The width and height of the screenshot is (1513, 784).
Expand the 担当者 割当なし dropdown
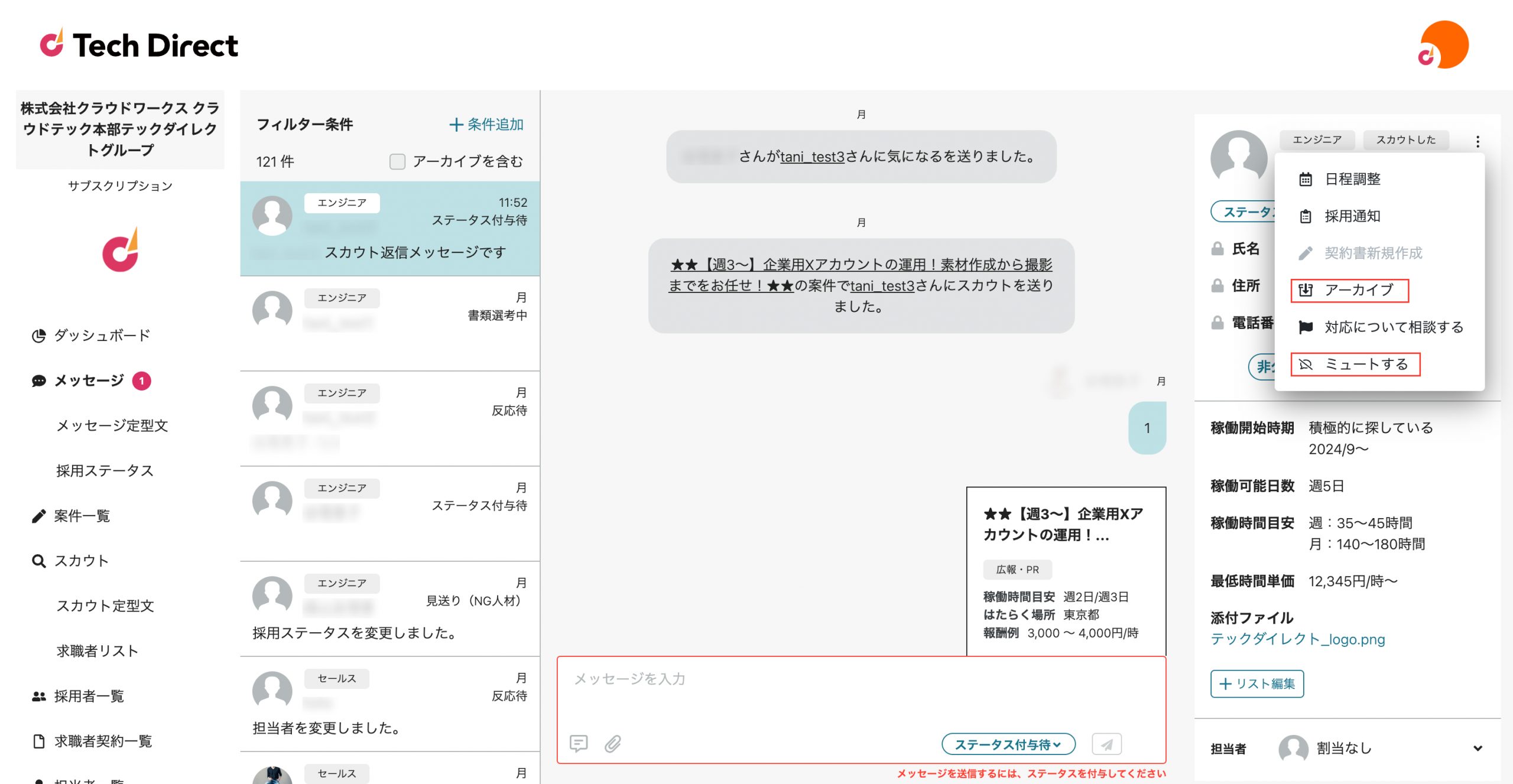click(1477, 748)
